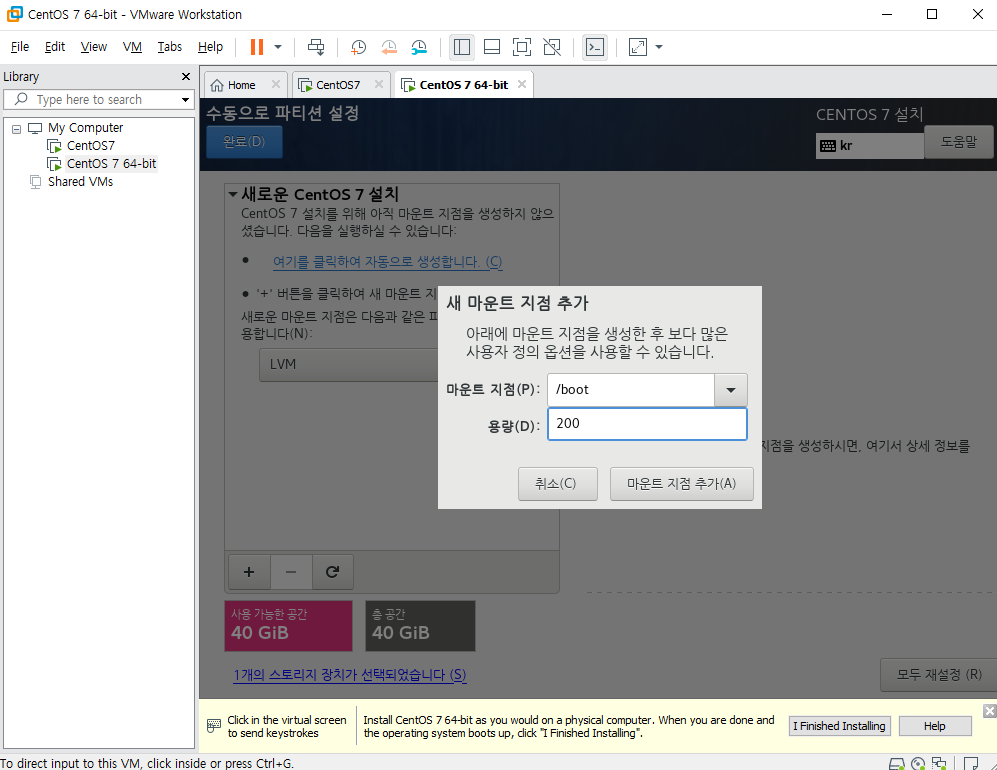Select Shared VMs in library tree
The height and width of the screenshot is (770, 997).
tap(80, 182)
